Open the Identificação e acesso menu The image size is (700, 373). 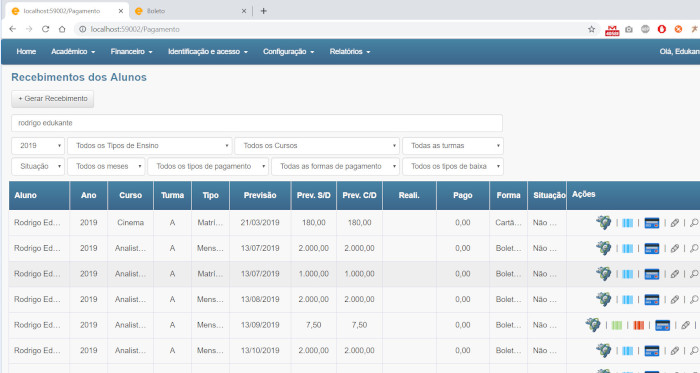208,52
